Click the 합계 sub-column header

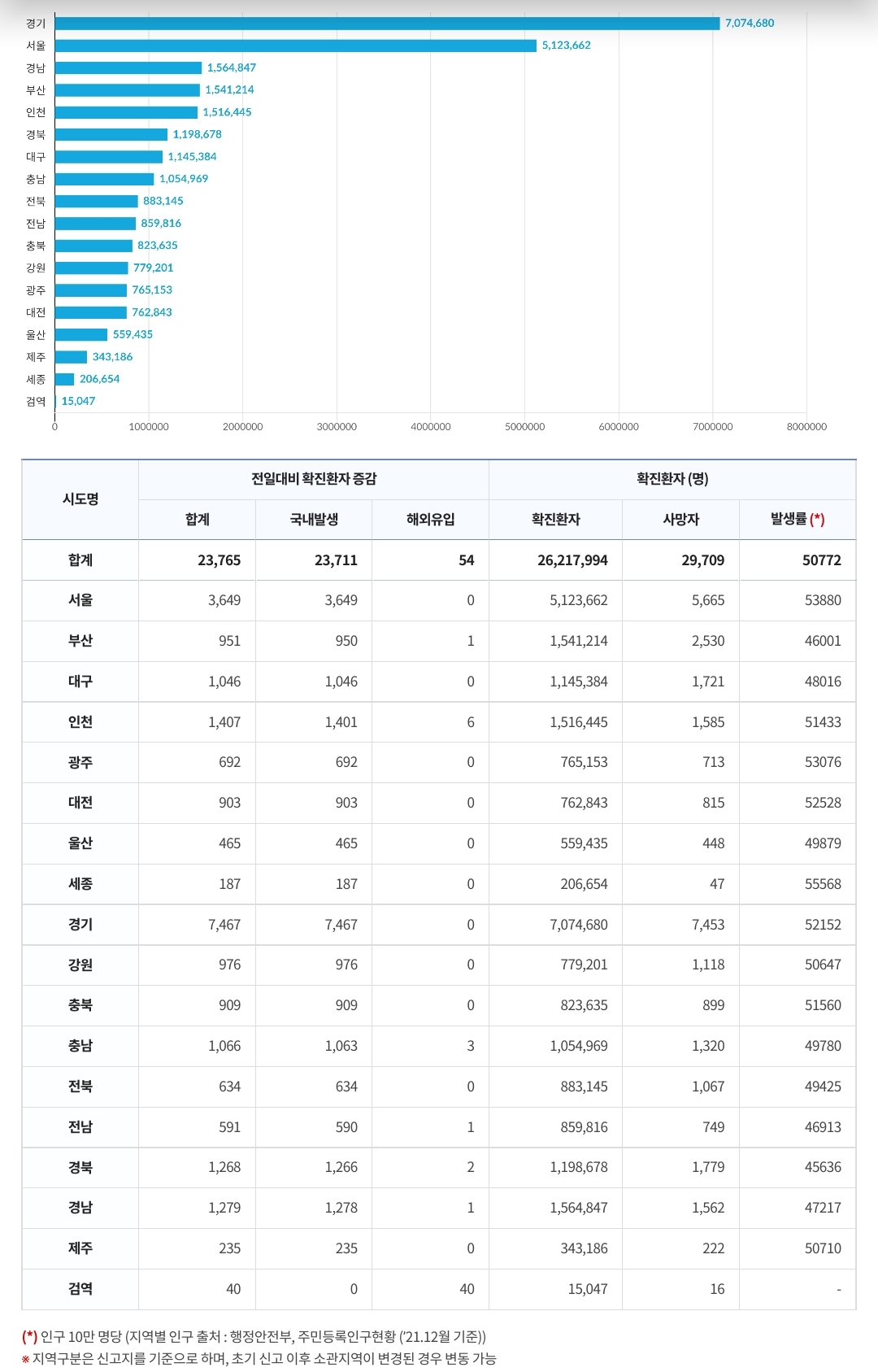coord(198,519)
